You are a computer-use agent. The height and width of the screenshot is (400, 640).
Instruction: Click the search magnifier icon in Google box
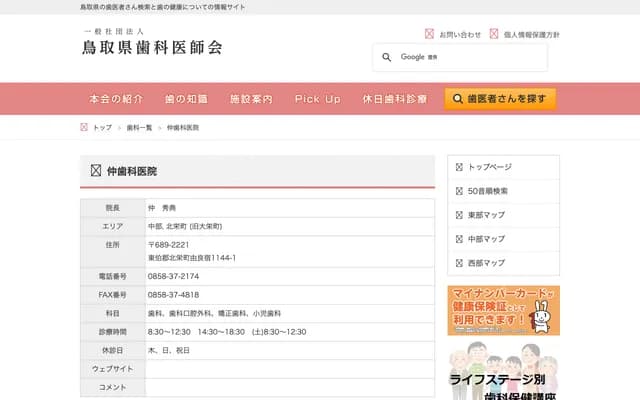click(x=387, y=57)
